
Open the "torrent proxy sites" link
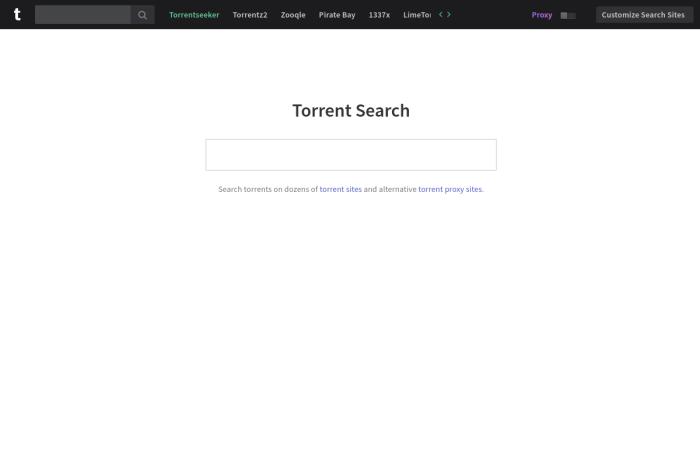click(450, 189)
